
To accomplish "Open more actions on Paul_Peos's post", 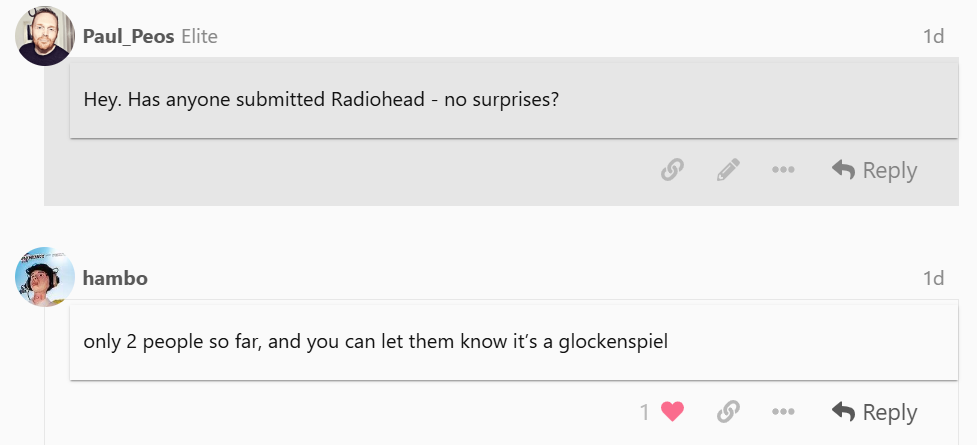I will pyautogui.click(x=783, y=170).
